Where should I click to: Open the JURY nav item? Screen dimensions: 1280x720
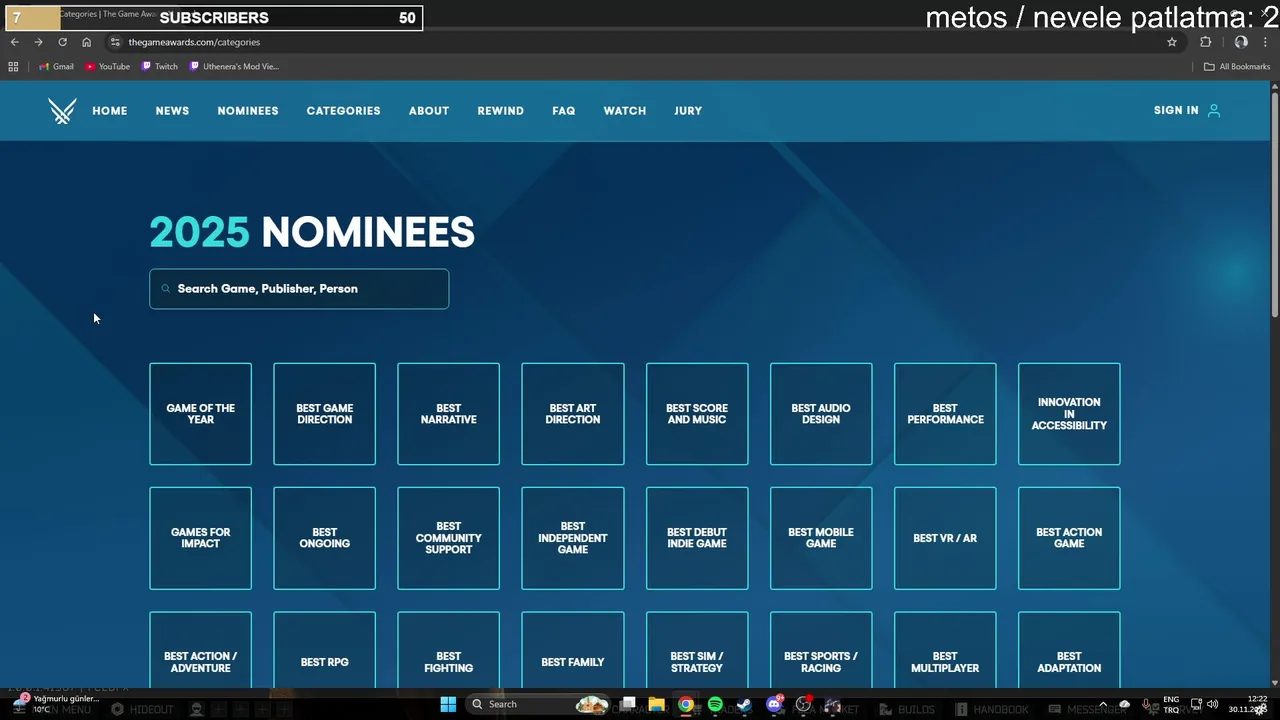click(688, 111)
